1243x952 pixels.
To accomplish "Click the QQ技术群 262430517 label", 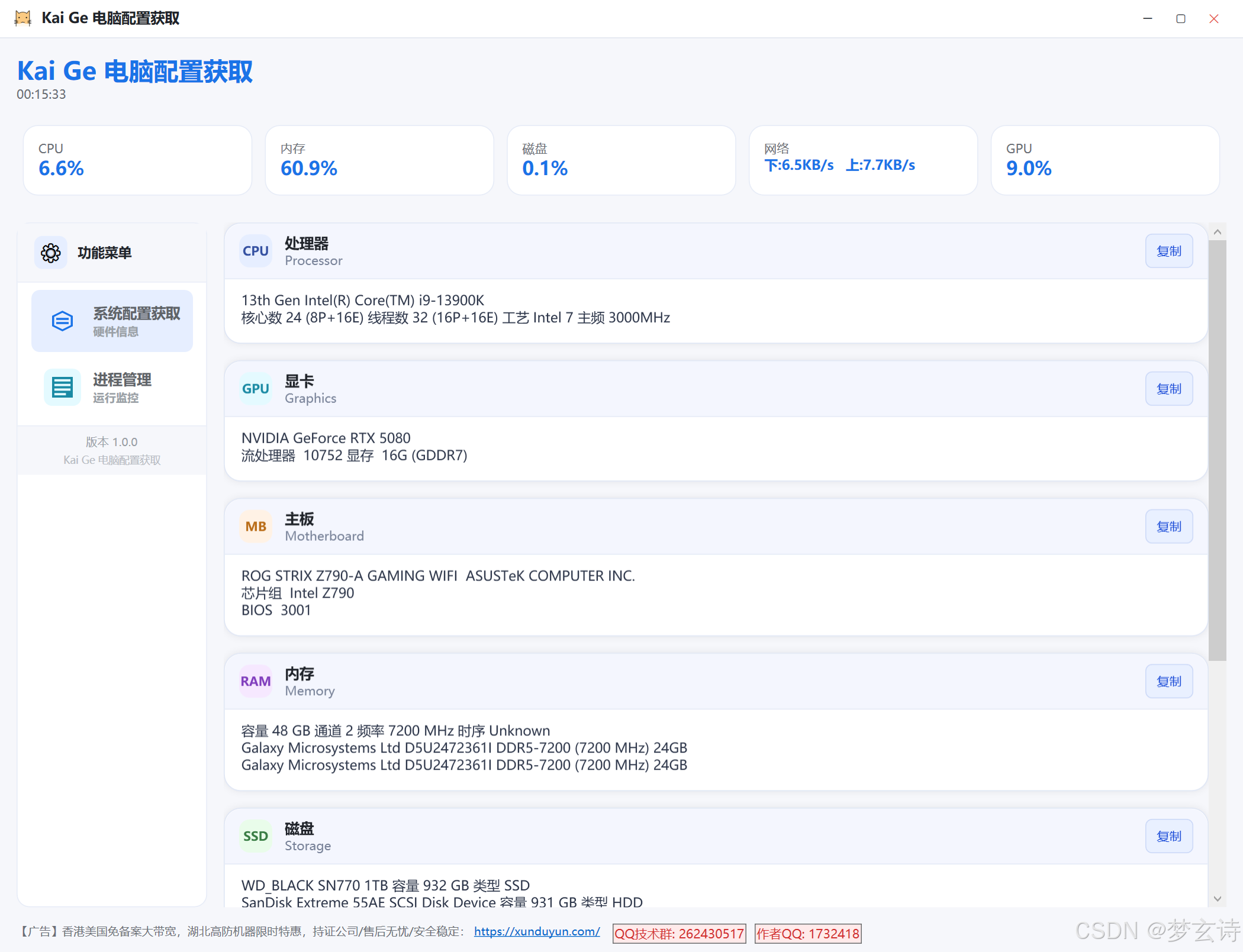I will [679, 934].
